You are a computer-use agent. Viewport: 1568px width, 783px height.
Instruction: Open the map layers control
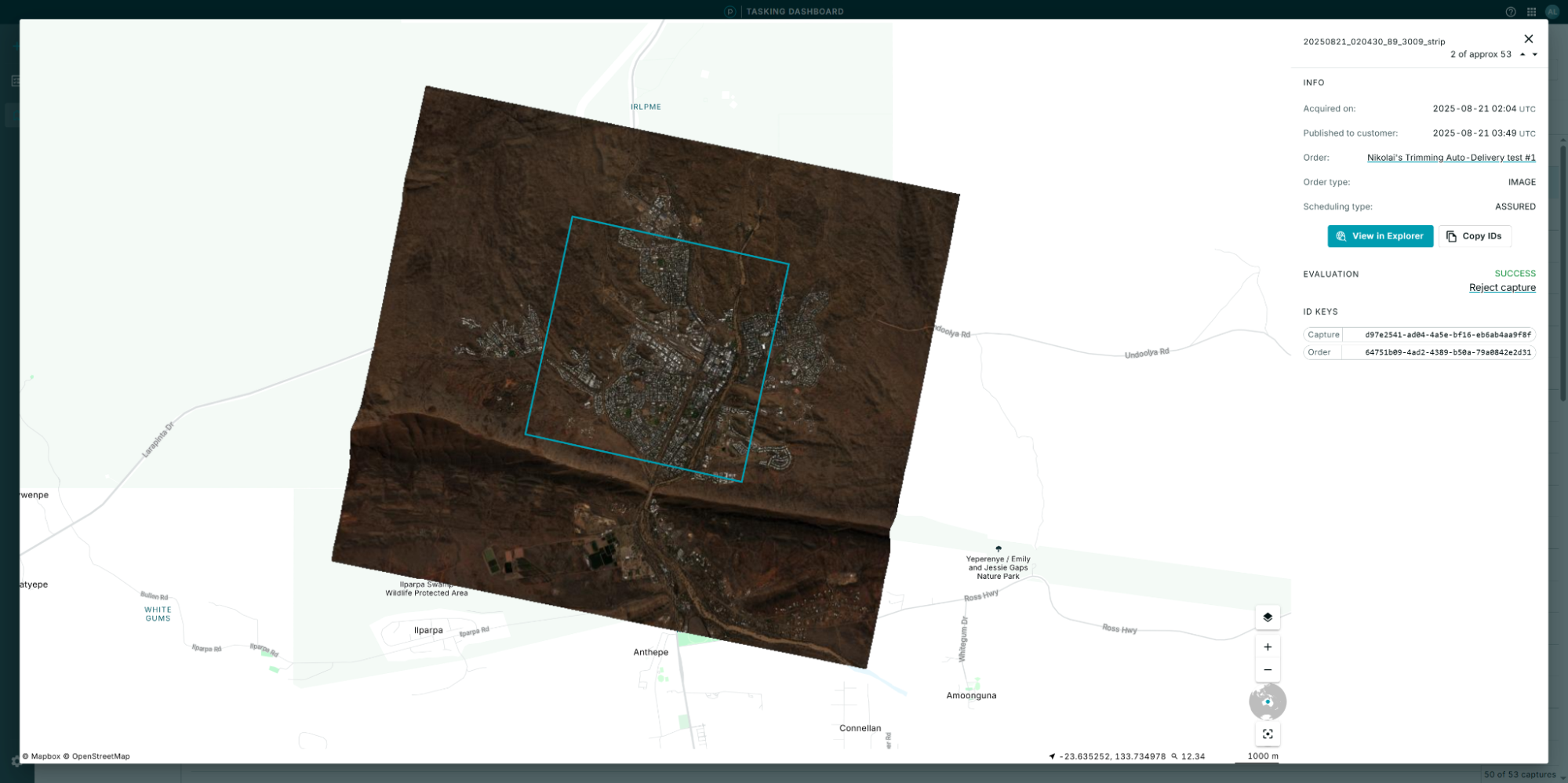1267,617
